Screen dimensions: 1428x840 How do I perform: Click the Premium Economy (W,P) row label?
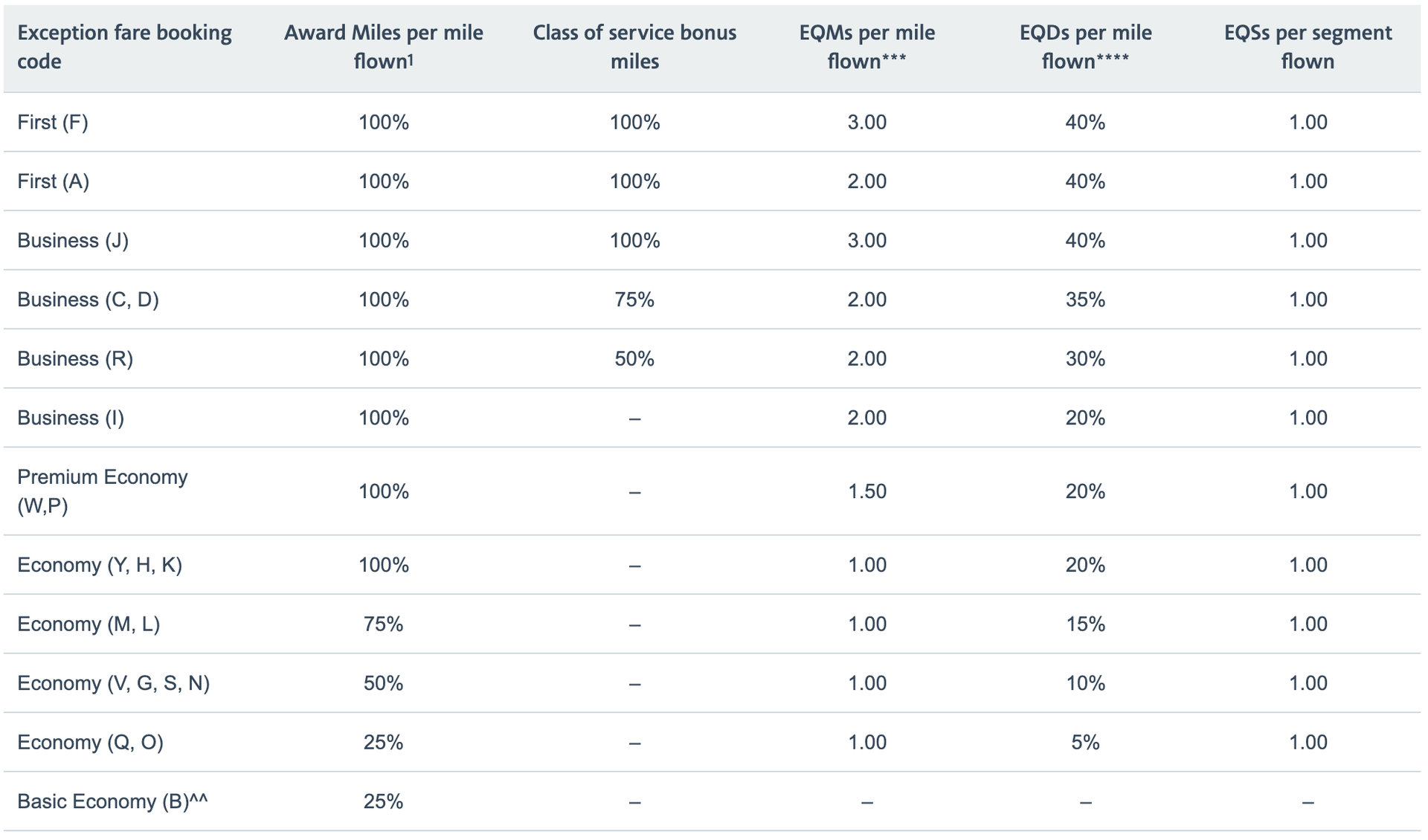click(x=103, y=491)
